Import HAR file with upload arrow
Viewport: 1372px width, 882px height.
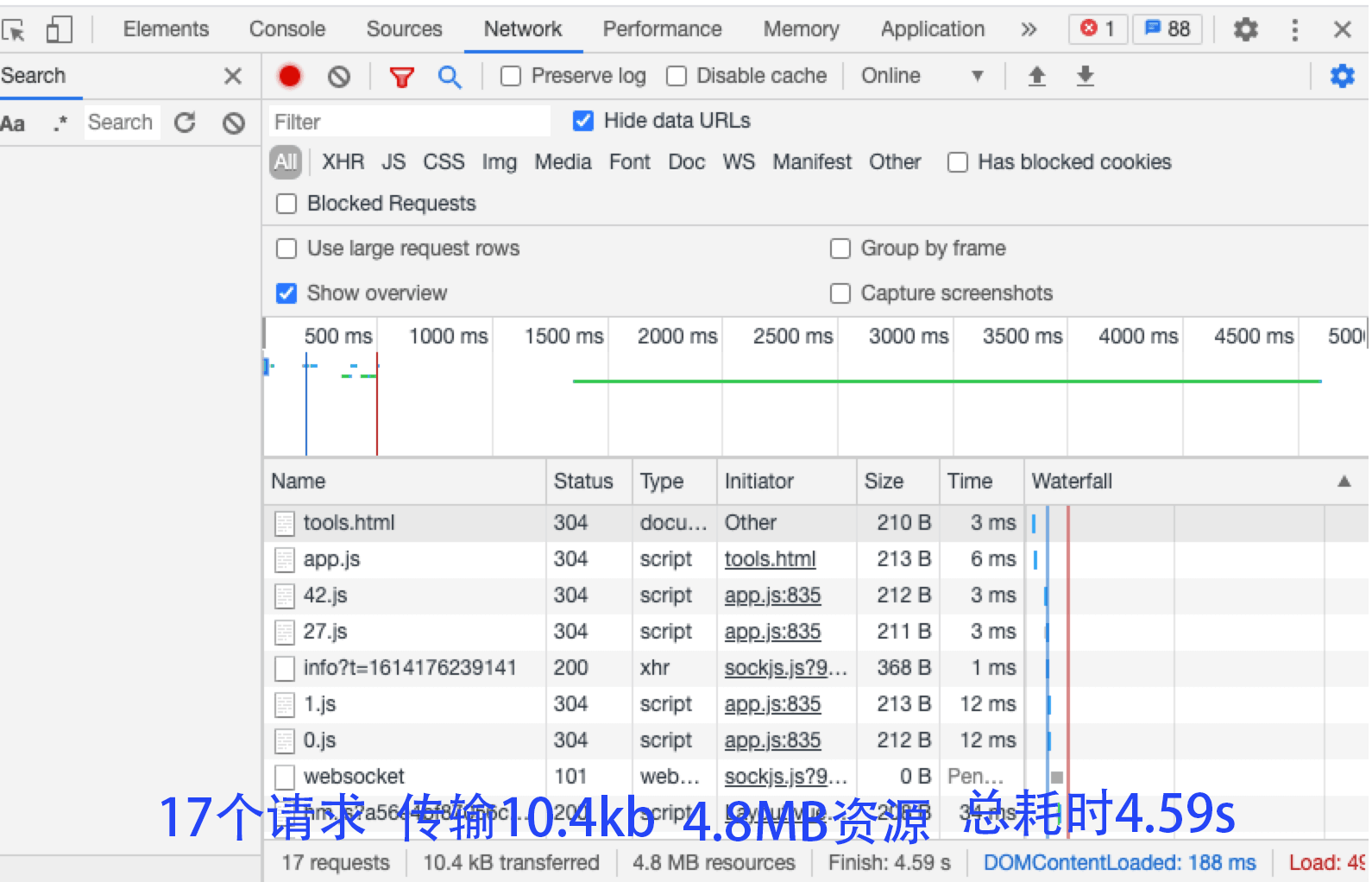click(x=1037, y=77)
